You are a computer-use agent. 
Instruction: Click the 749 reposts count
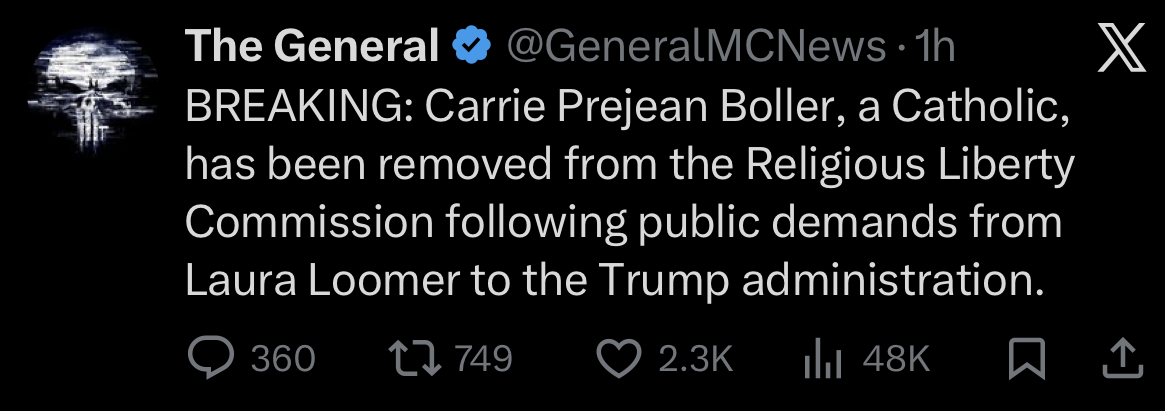coord(484,358)
